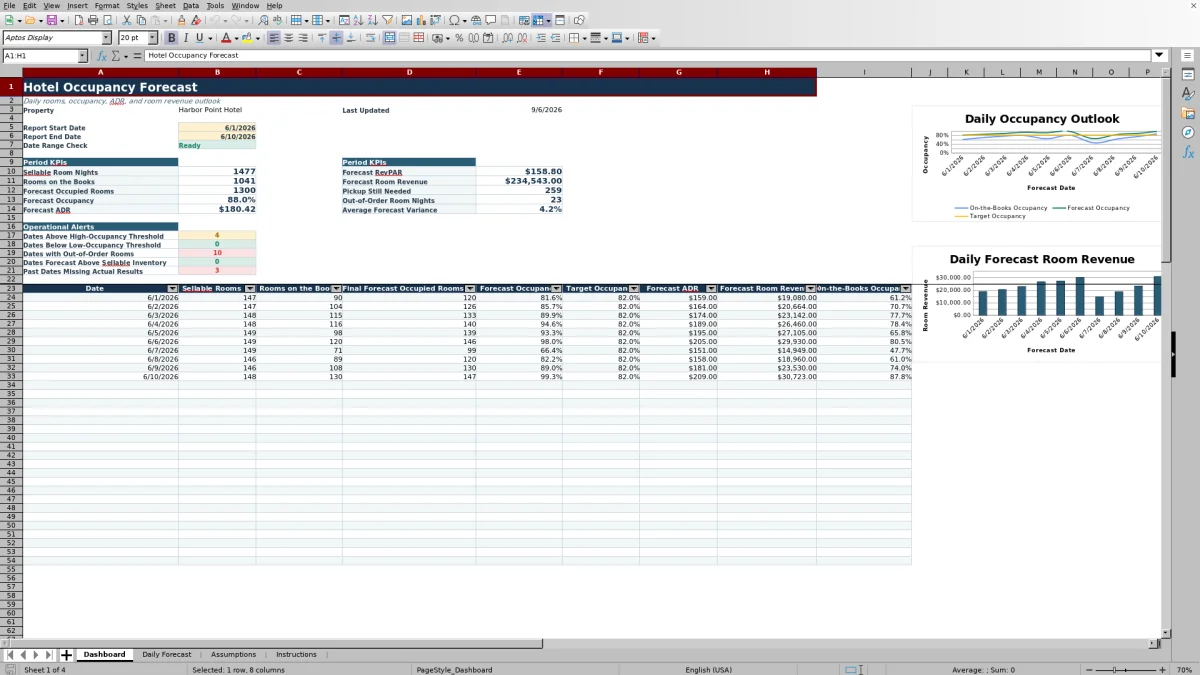
Task: Click the Insert Comment icon
Action: point(491,20)
